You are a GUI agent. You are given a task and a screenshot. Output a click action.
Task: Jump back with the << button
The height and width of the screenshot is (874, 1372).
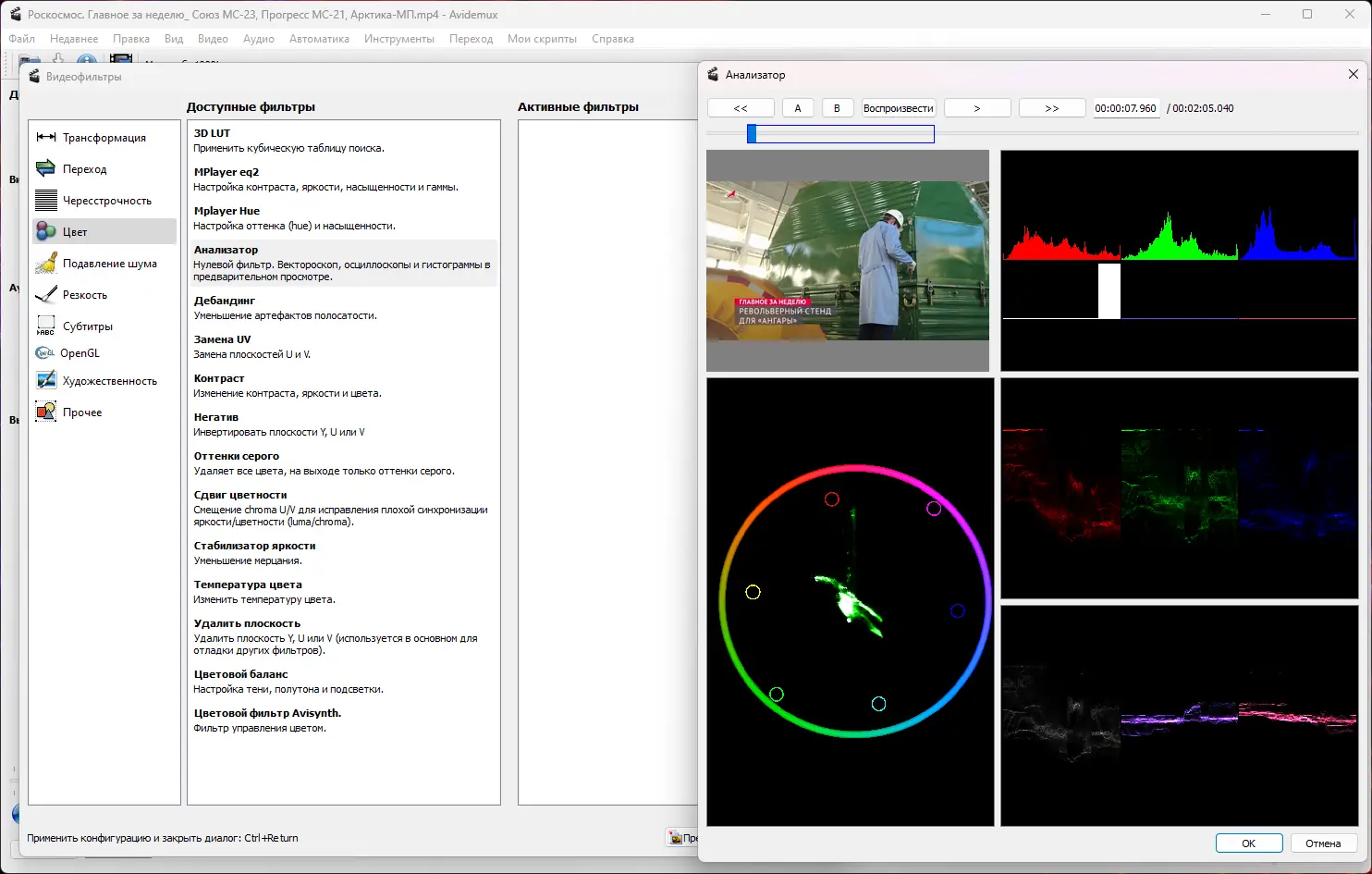point(741,108)
